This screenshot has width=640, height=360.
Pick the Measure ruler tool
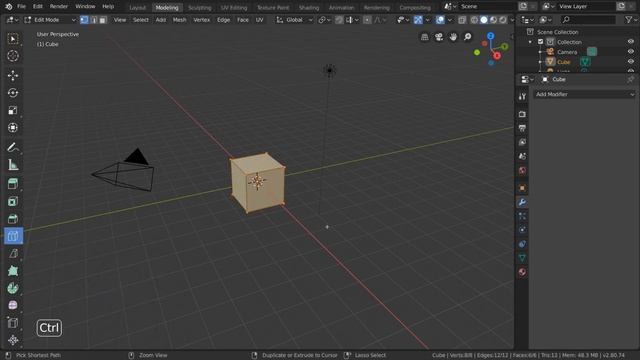click(x=13, y=165)
